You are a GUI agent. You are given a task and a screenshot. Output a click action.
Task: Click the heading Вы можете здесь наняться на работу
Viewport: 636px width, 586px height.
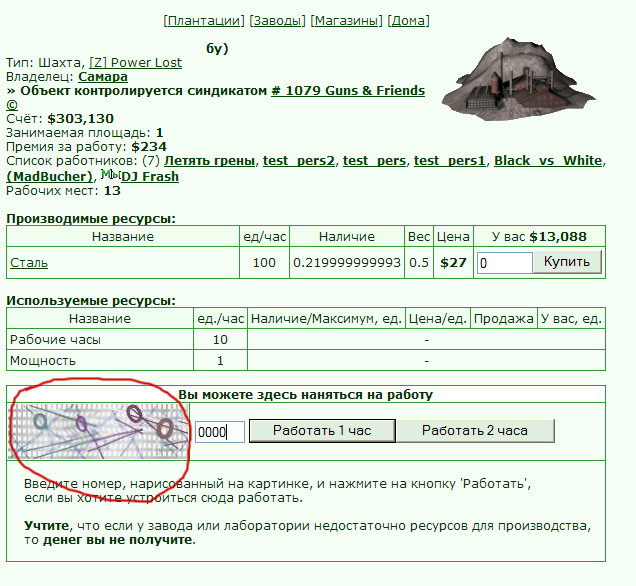tap(305, 395)
